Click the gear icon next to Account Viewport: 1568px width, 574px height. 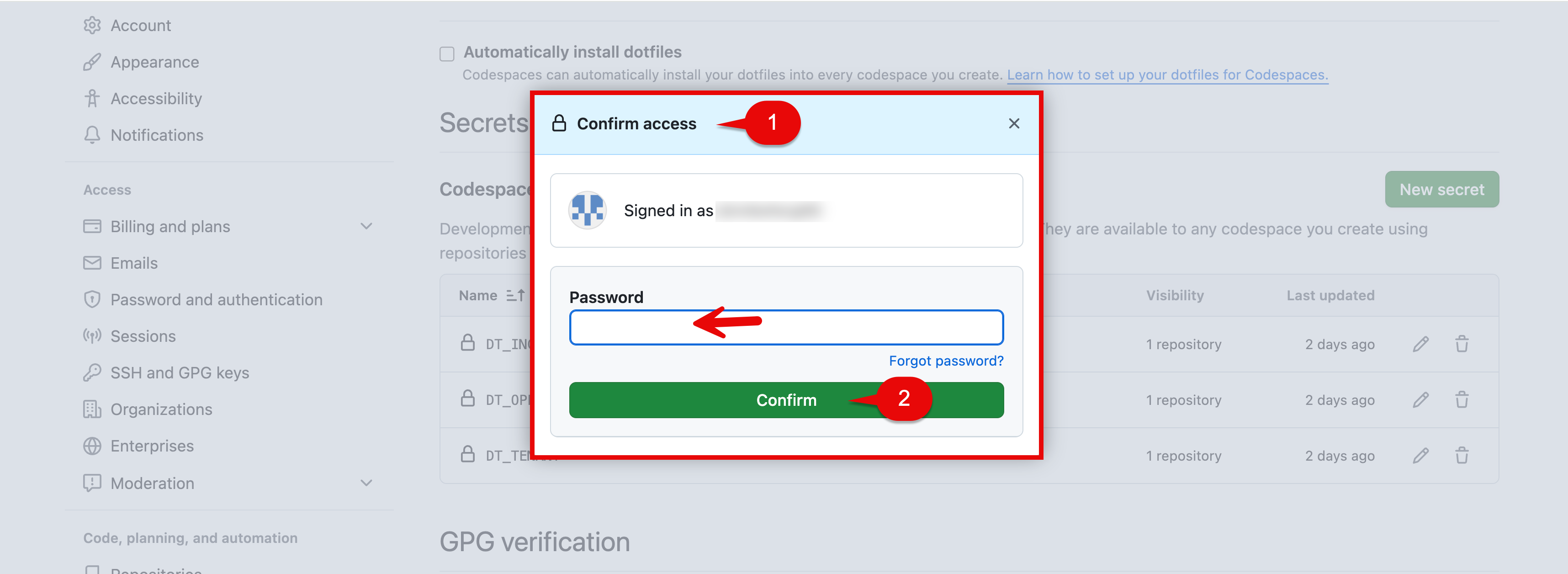click(x=92, y=26)
